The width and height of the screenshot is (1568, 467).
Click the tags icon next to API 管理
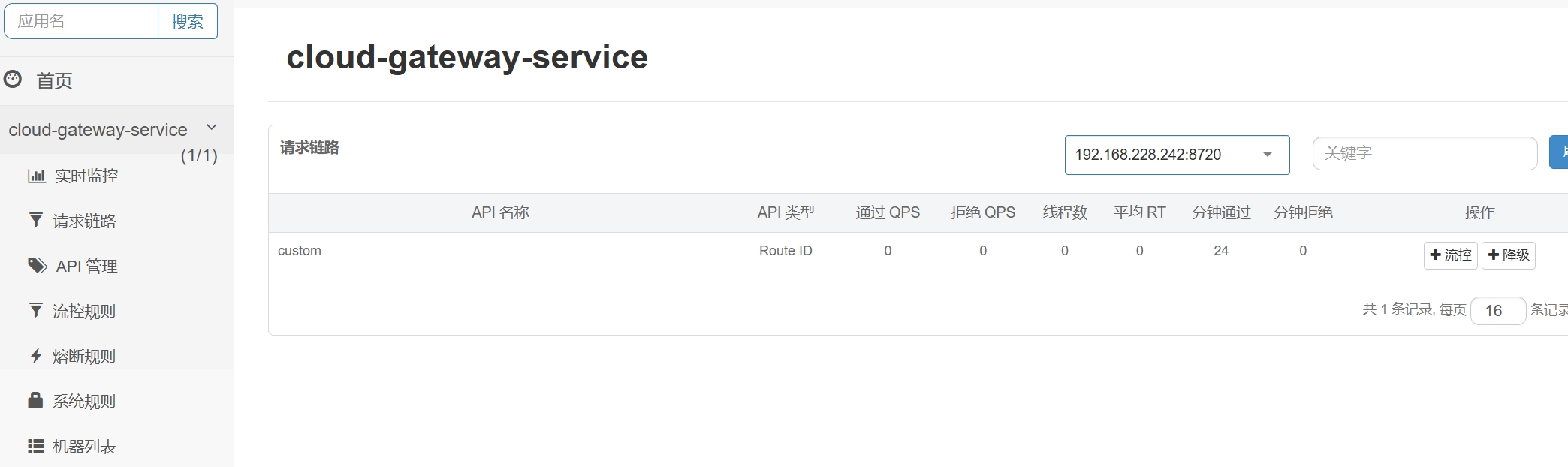(38, 265)
